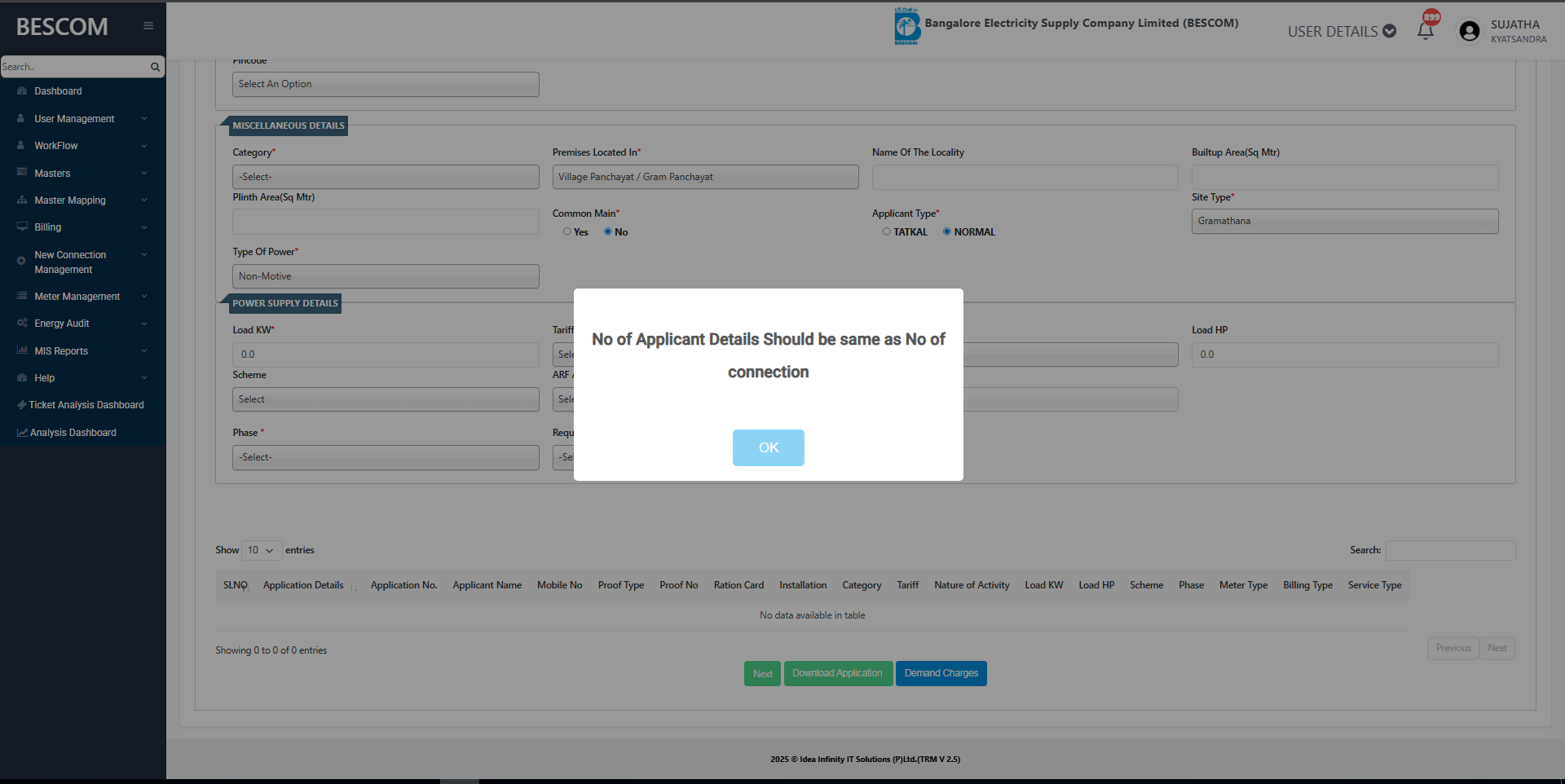Click Download Application button
Screen dimensions: 1565x784
click(838, 674)
